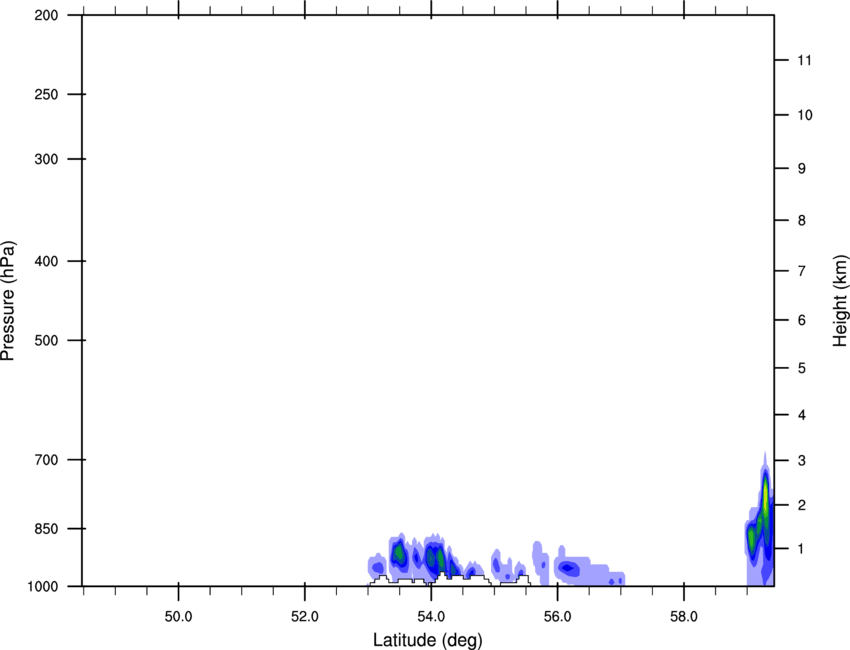This screenshot has width=850, height=650.
Task: Click the dark blue blob near 56.0 latitude
Action: (x=569, y=569)
